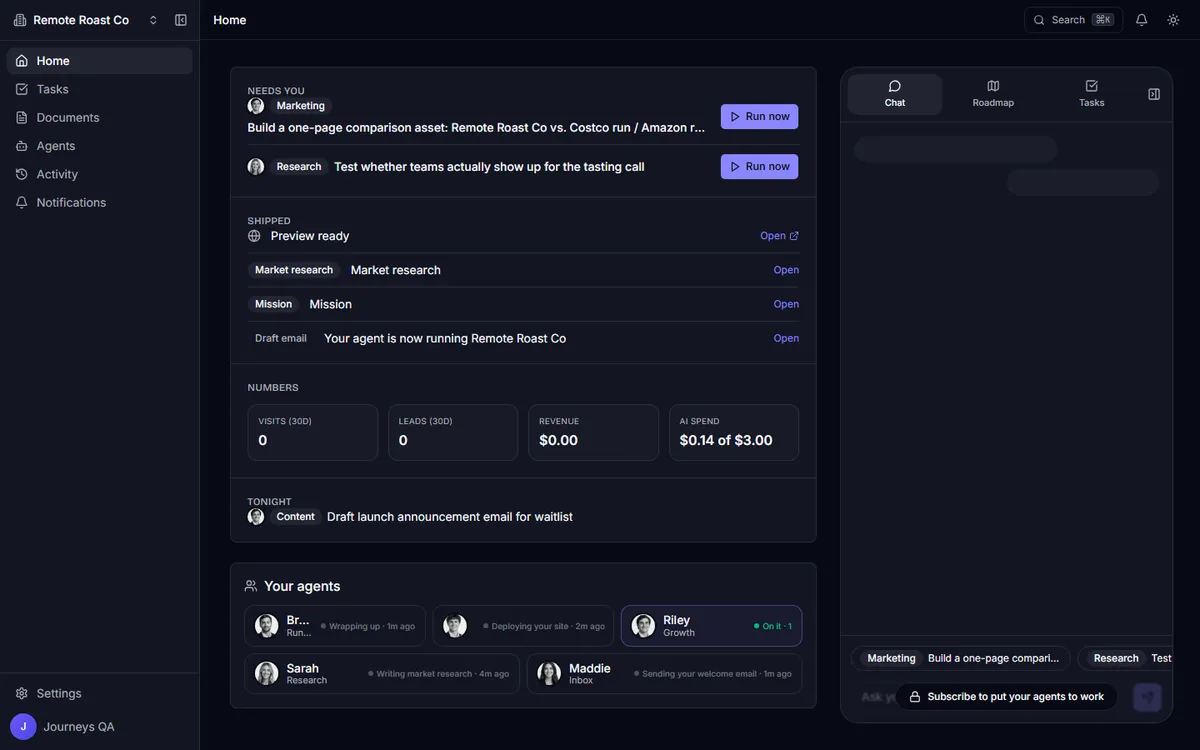Click the lock icon on Subscribe prompt
Viewport: 1200px width, 750px height.
[914, 697]
